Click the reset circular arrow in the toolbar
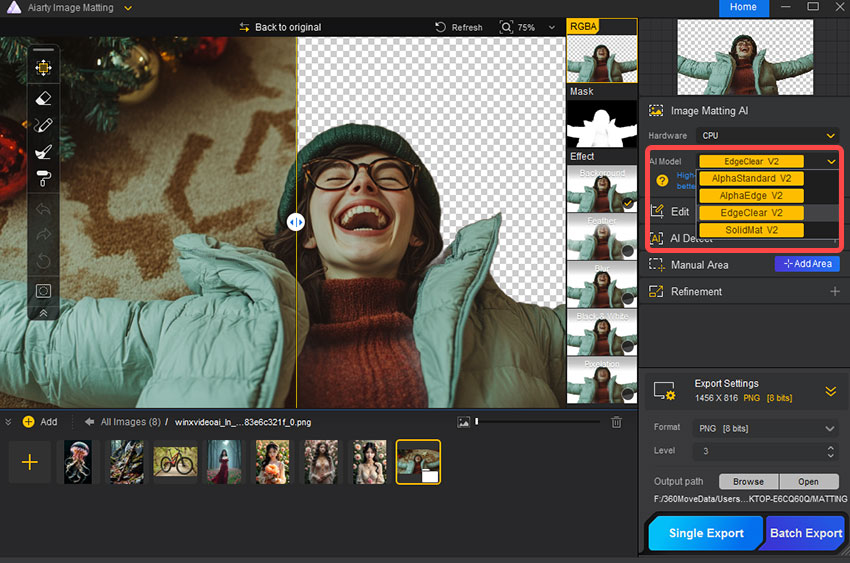Screen dimensions: 850x563 coord(43,261)
